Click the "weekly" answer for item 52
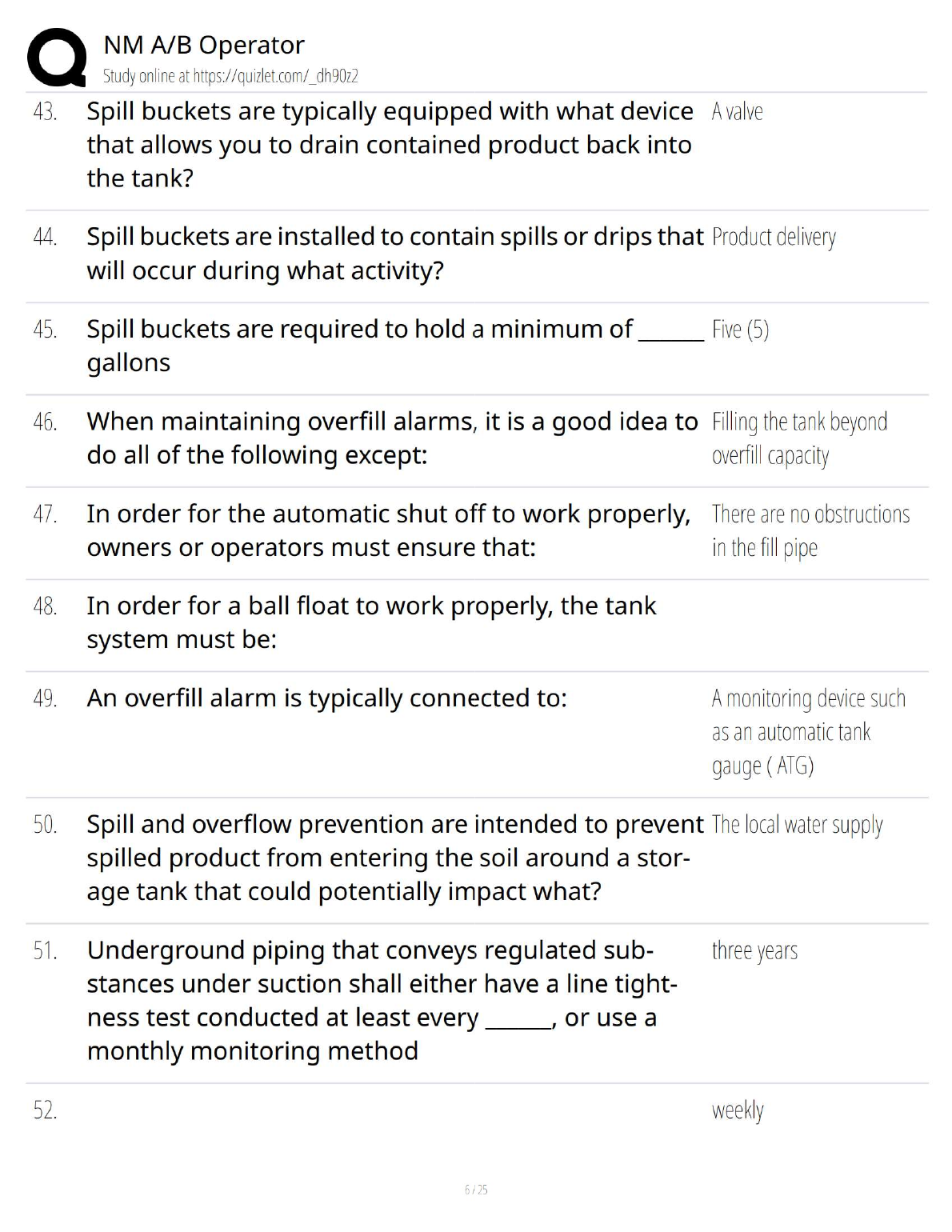952x1232 pixels. (x=738, y=1110)
